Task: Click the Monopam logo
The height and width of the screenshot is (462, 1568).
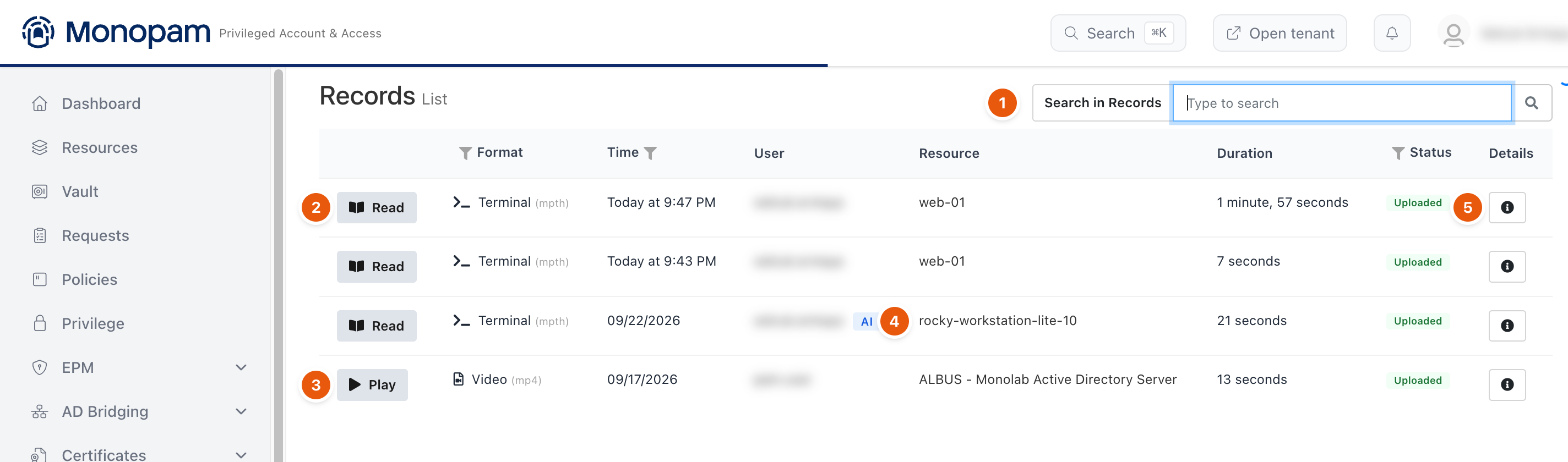Action: [115, 32]
